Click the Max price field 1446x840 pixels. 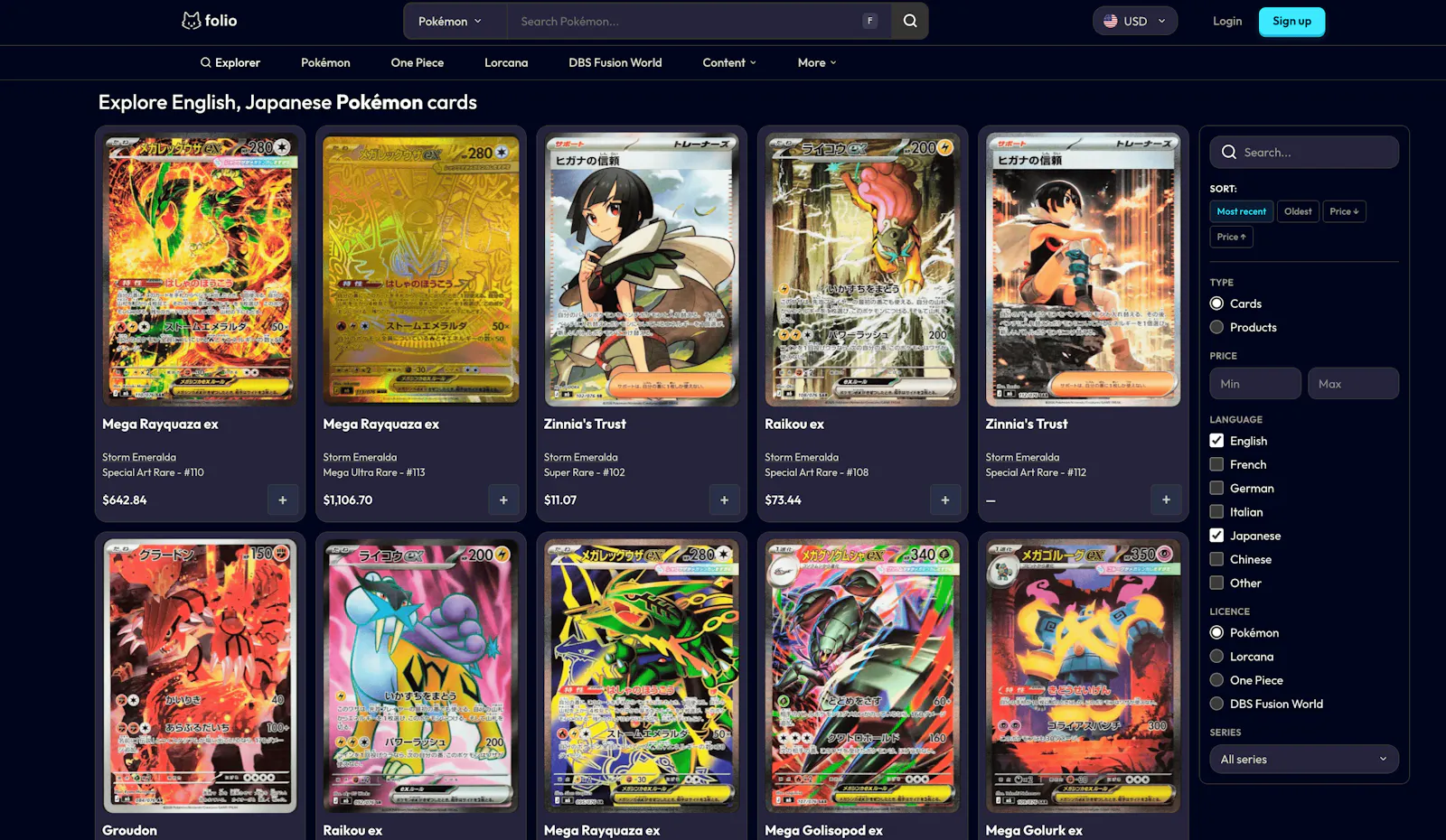(x=1353, y=384)
